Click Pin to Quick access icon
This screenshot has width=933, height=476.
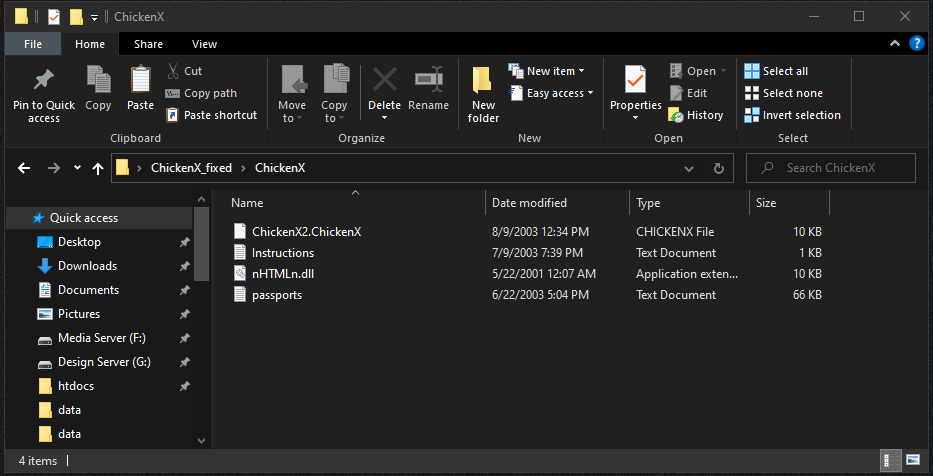[x=44, y=80]
